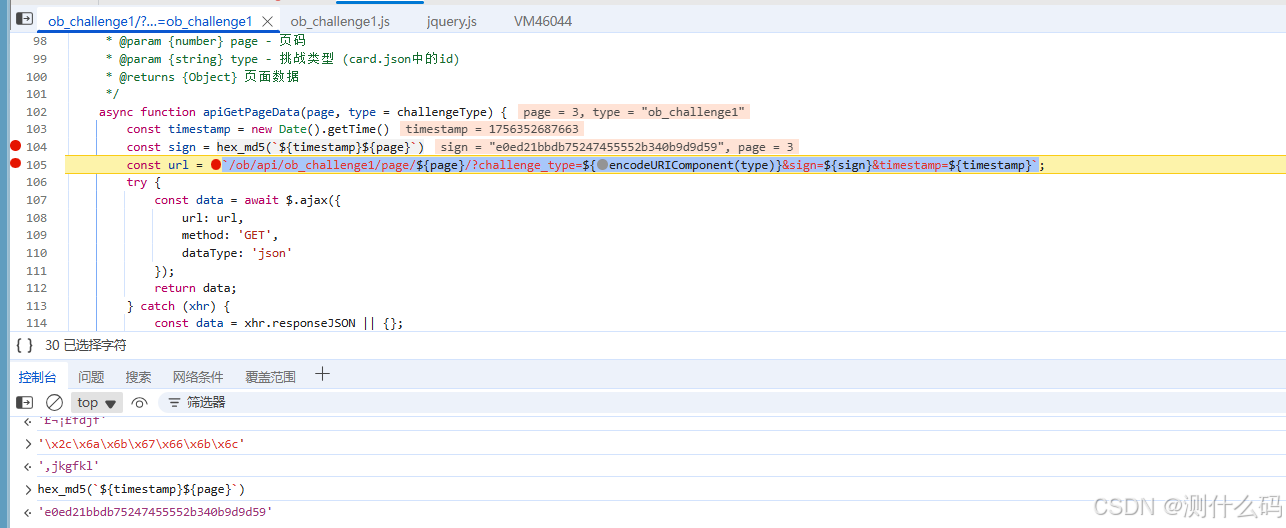Open live expression eye icon
Screen dimensions: 1286x528
[x=140, y=402]
